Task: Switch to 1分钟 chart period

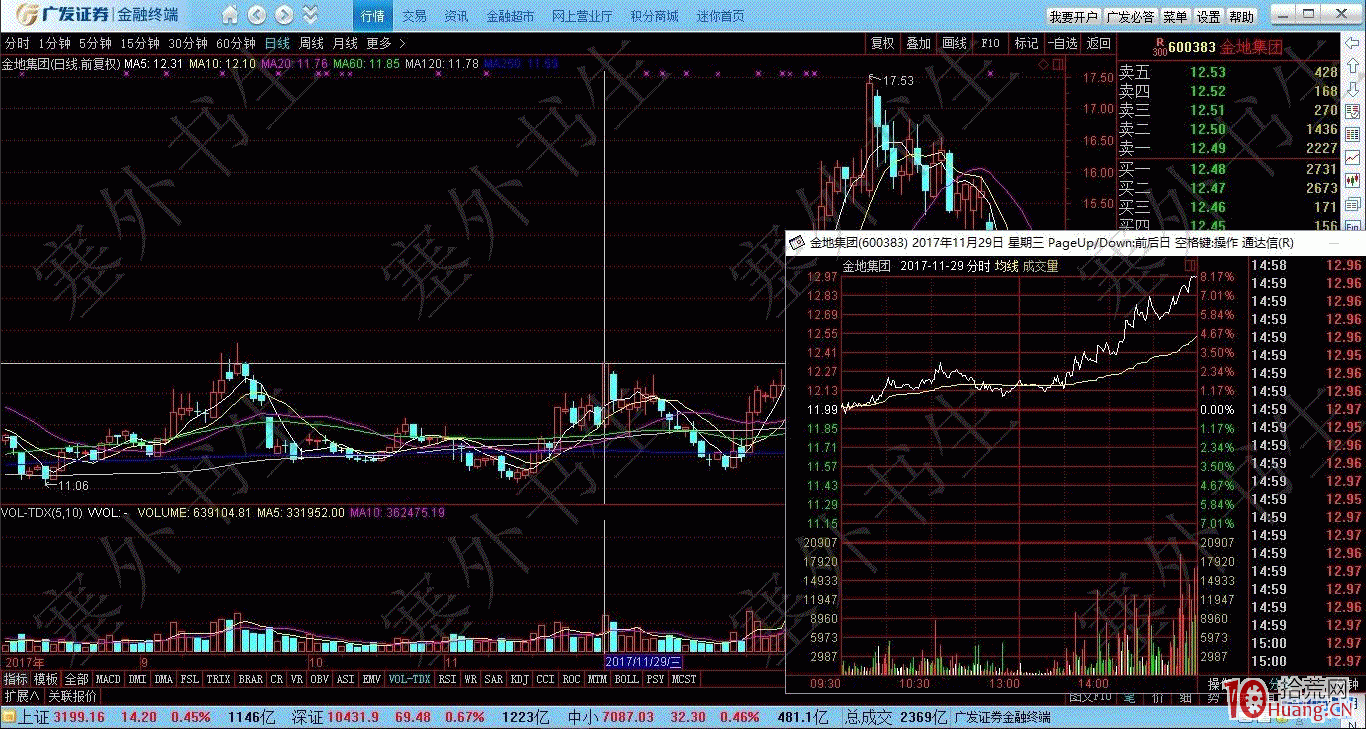Action: coord(54,43)
